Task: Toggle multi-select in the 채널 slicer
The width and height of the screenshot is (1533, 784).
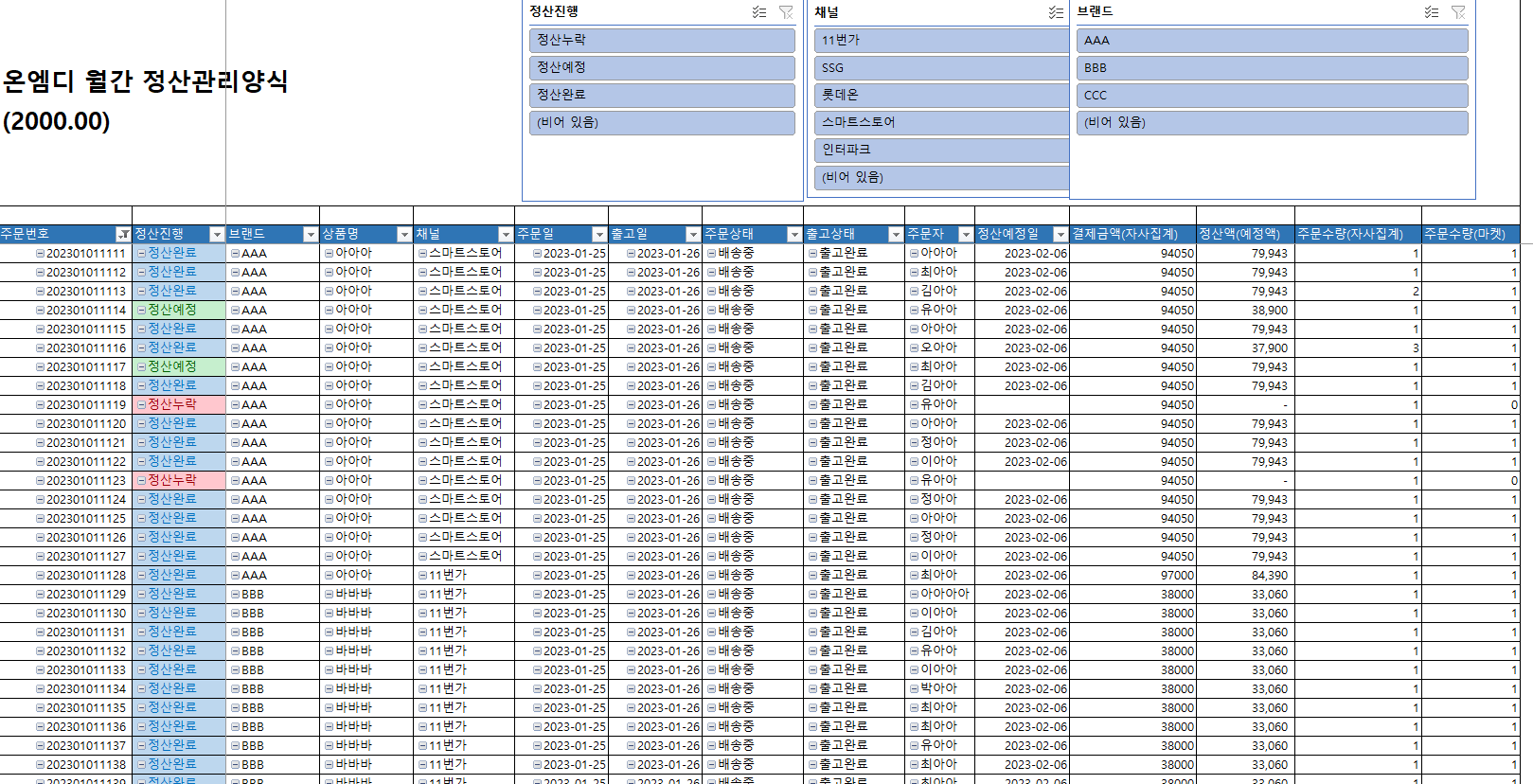Action: [1056, 12]
